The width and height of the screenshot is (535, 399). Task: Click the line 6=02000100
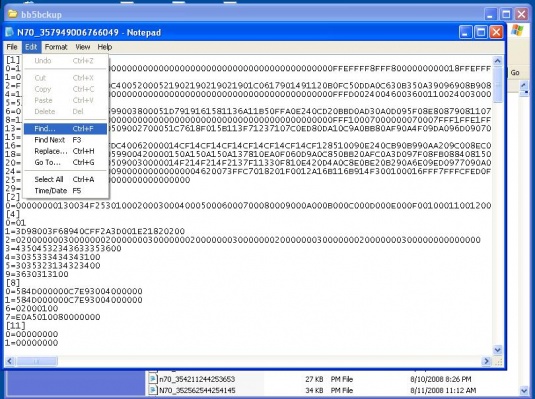tap(32, 309)
